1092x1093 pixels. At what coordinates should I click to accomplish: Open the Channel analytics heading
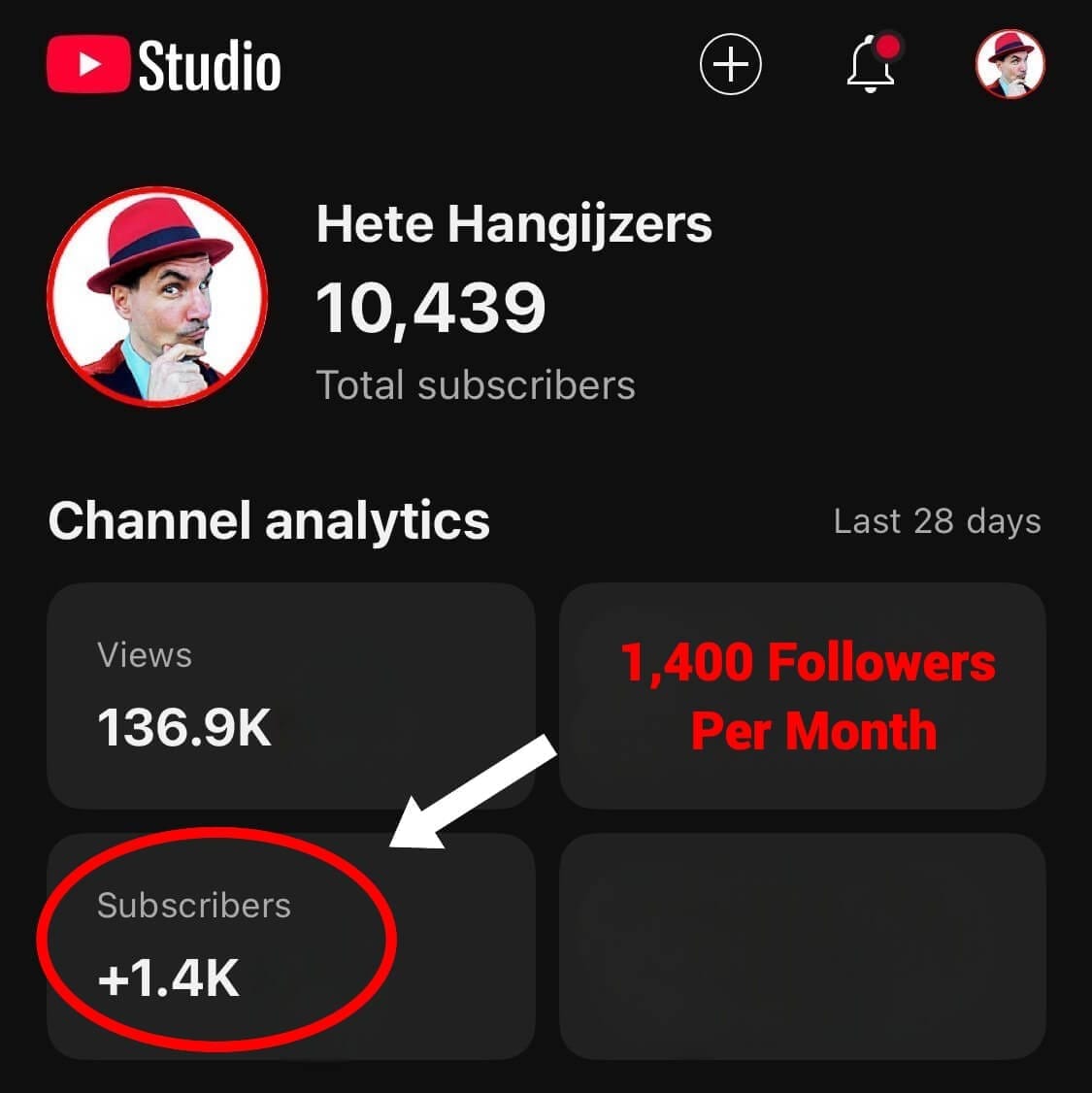(269, 520)
